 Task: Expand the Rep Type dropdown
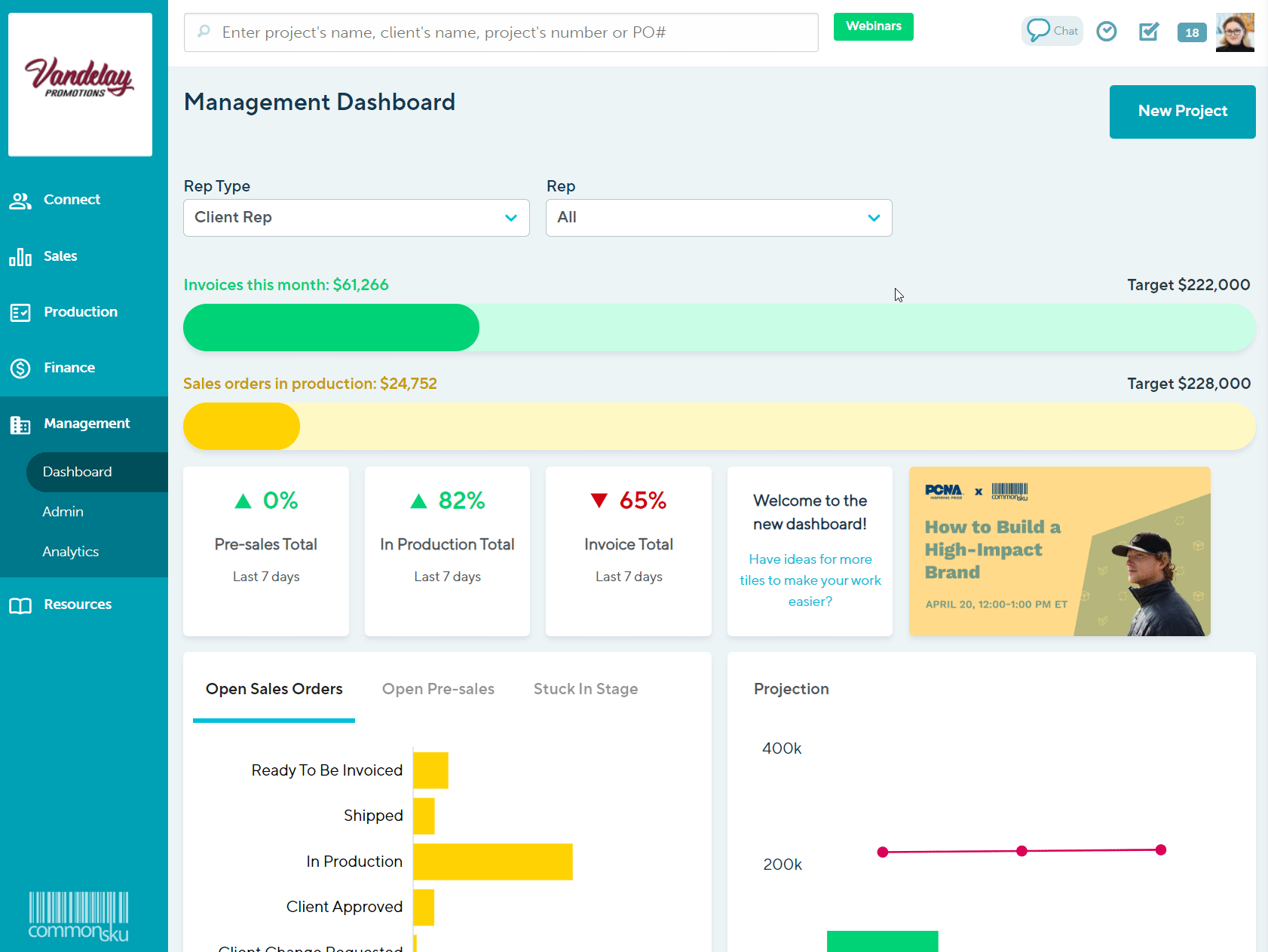click(356, 218)
